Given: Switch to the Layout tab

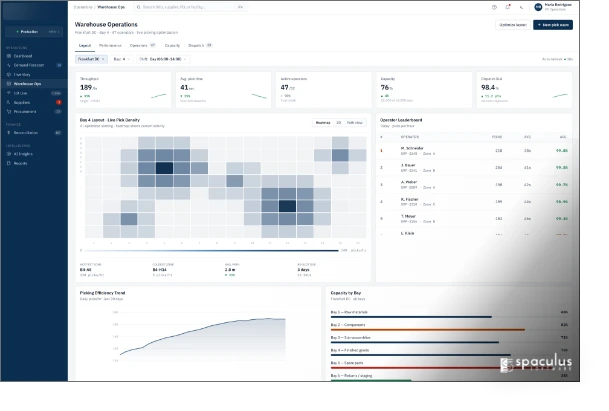Looking at the screenshot, I should point(85,45).
